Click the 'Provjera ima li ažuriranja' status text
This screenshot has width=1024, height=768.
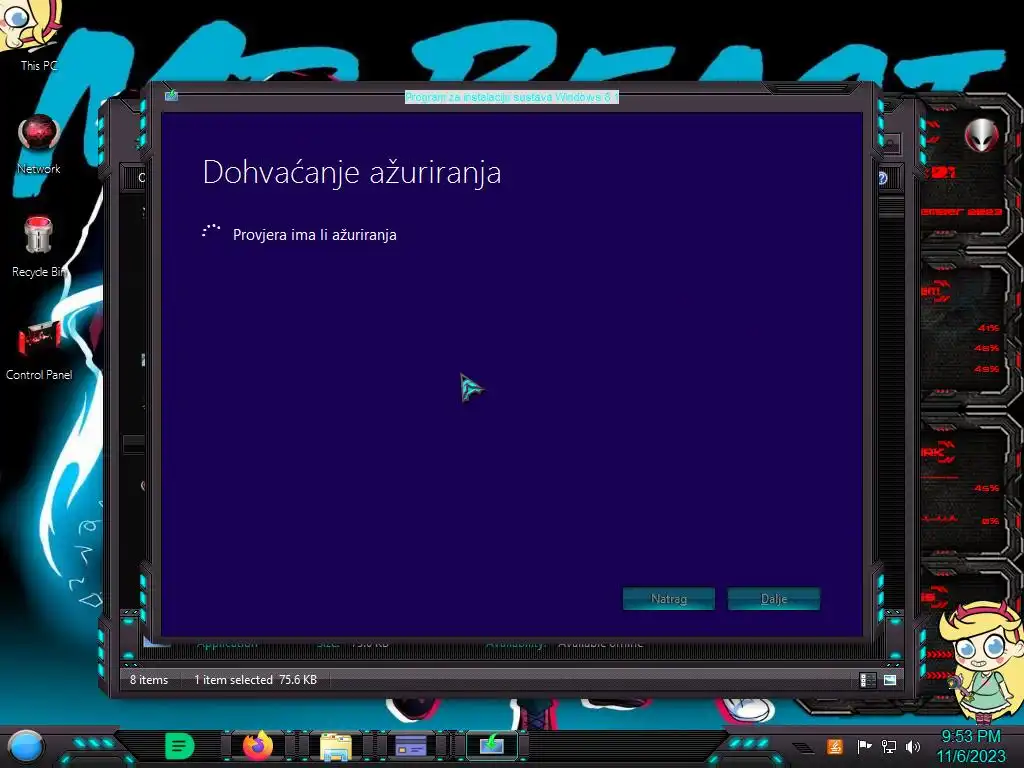315,235
